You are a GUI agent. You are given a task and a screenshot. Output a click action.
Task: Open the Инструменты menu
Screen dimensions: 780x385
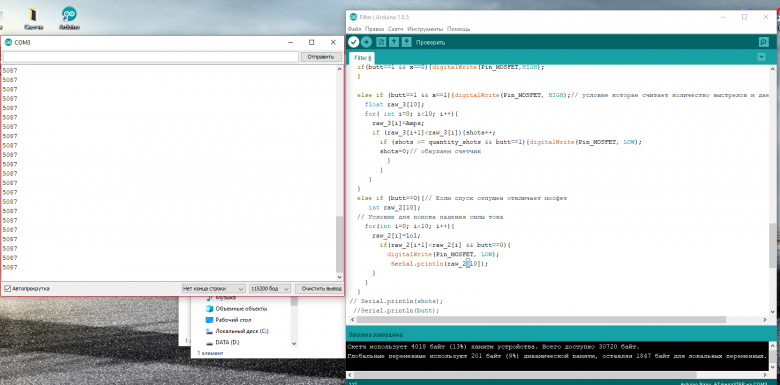pyautogui.click(x=425, y=29)
